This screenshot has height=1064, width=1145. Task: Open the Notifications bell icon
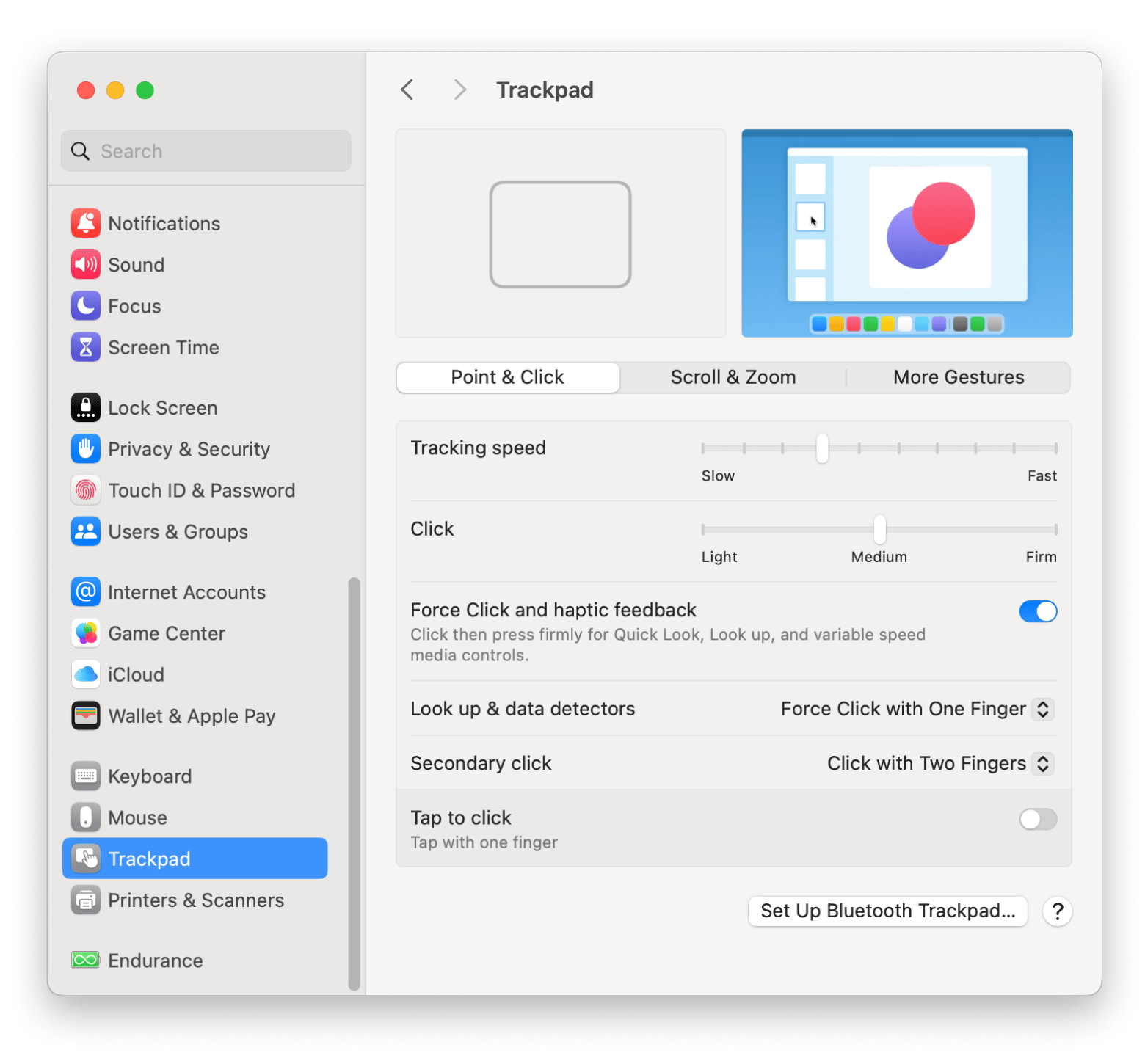tap(86, 224)
